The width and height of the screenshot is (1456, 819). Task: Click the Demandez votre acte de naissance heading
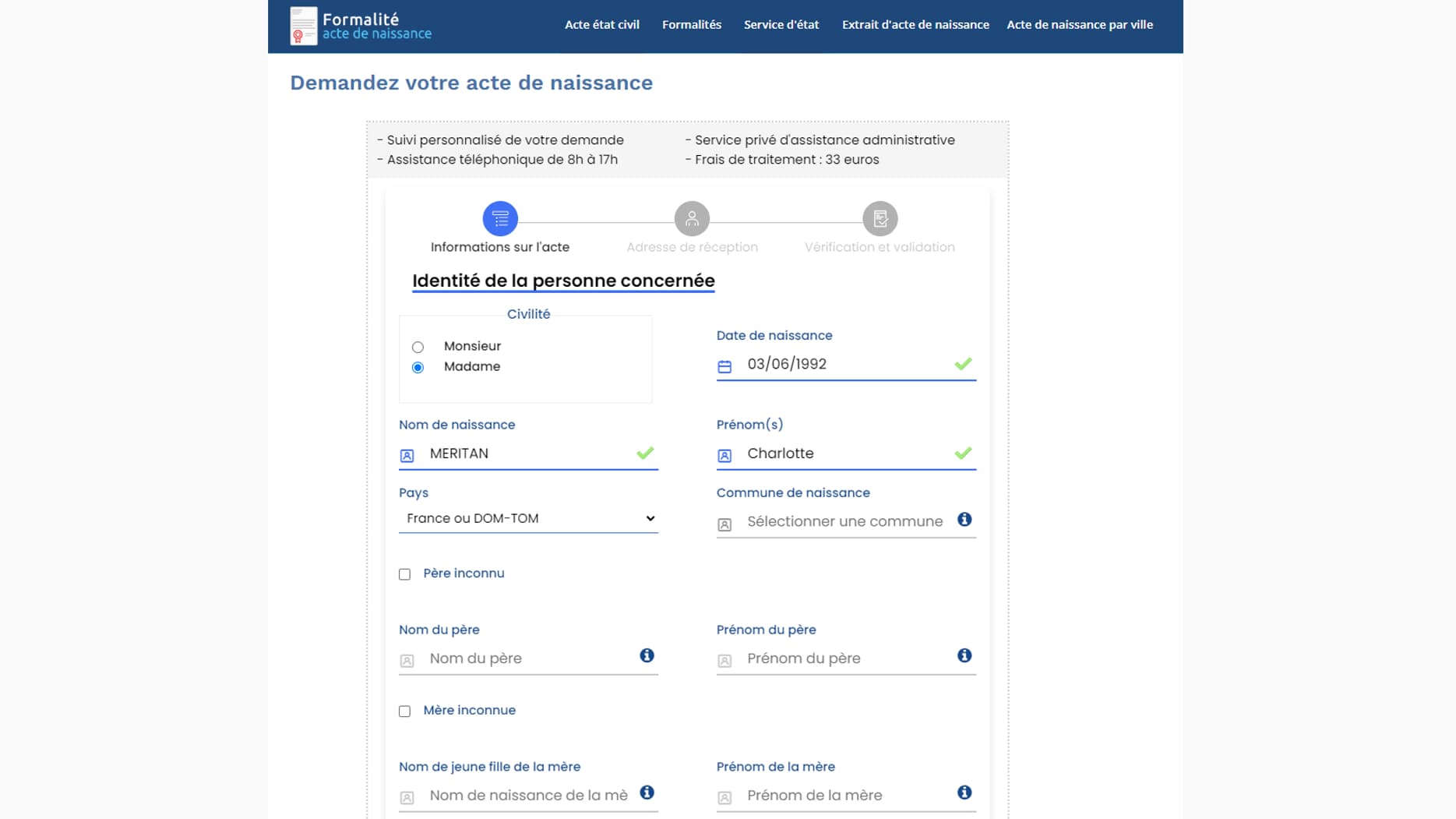(x=471, y=83)
